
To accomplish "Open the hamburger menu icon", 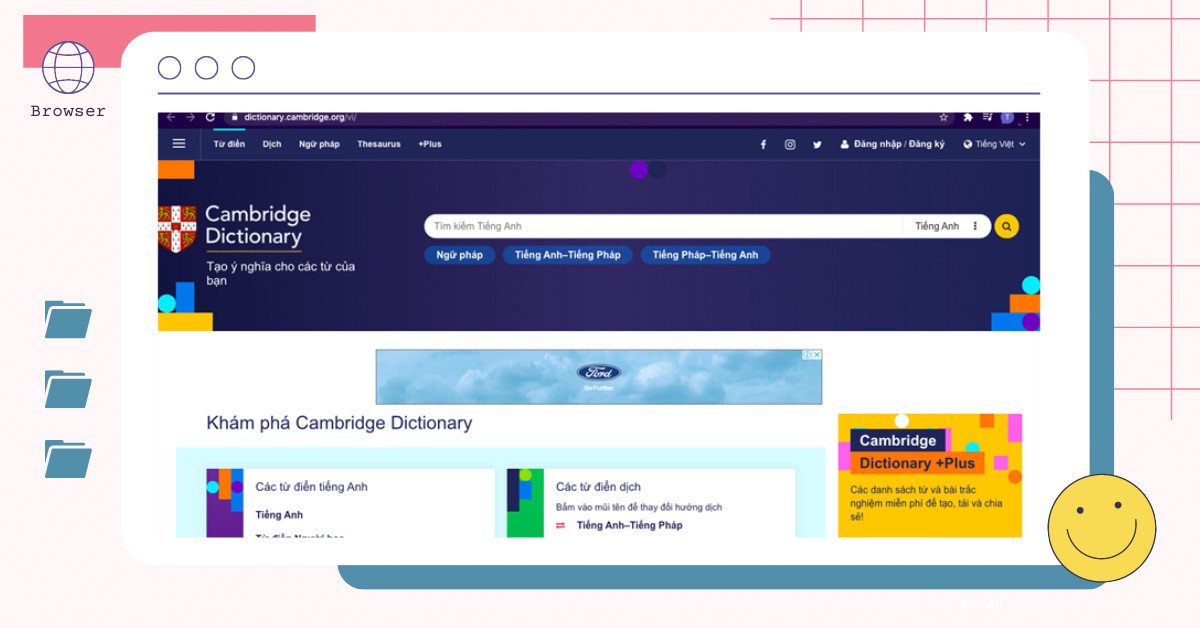I will (178, 143).
